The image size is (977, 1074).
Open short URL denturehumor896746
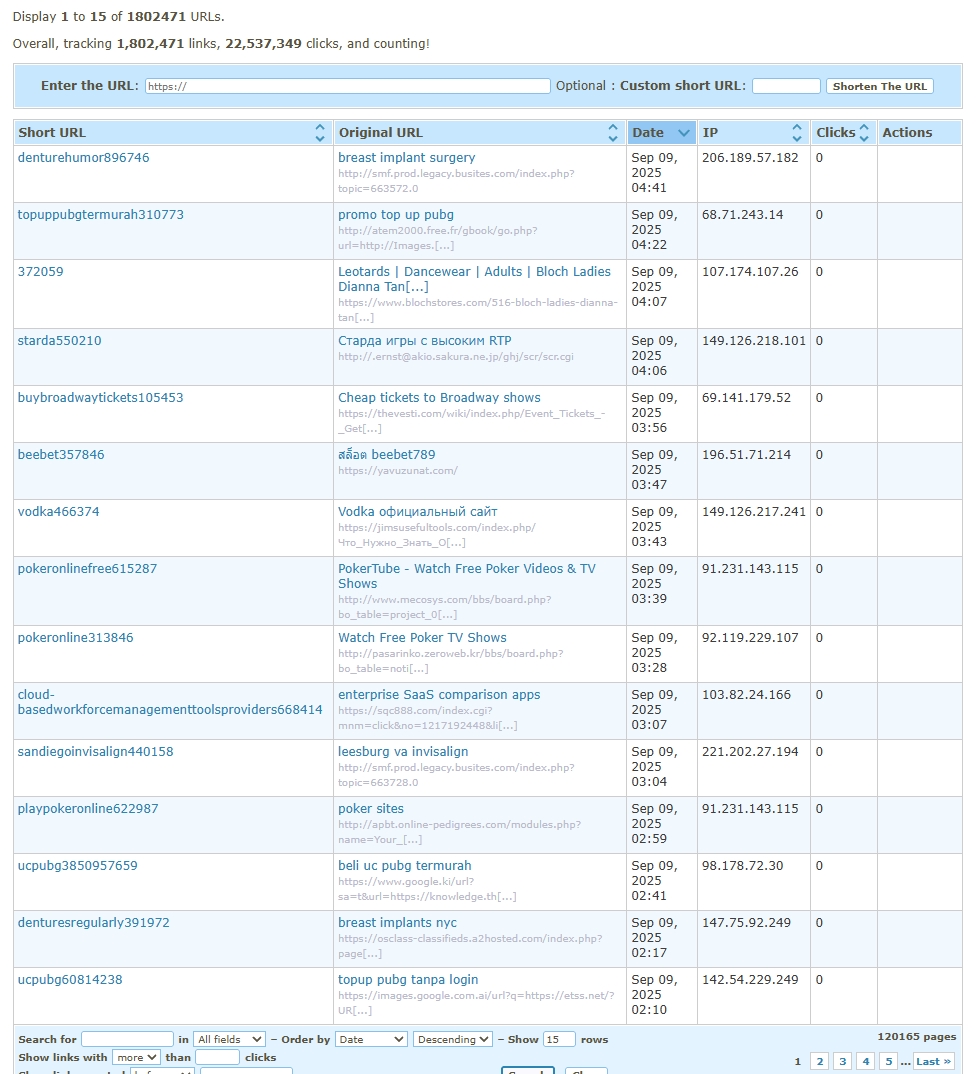point(84,158)
